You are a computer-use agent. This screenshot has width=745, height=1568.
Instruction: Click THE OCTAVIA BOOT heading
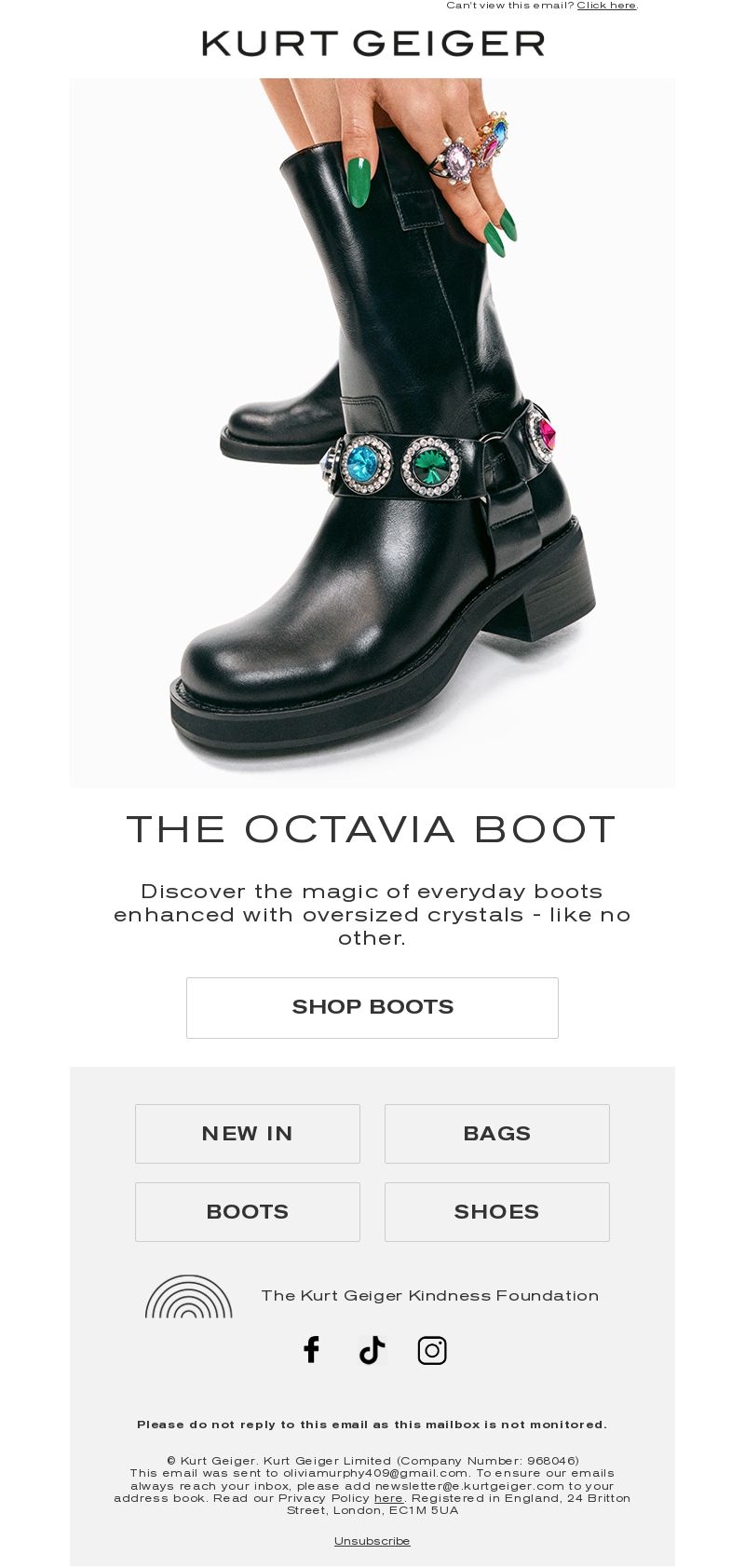click(x=372, y=829)
